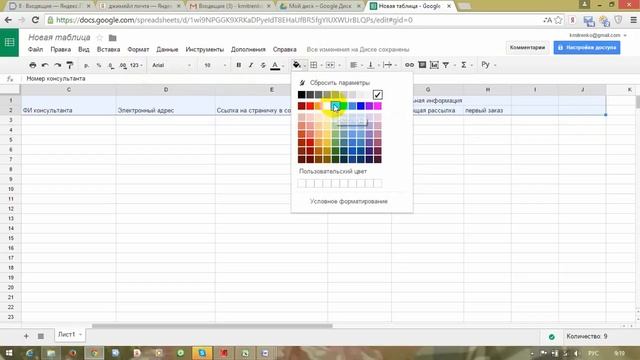Open the horizontal align tool

353,65
